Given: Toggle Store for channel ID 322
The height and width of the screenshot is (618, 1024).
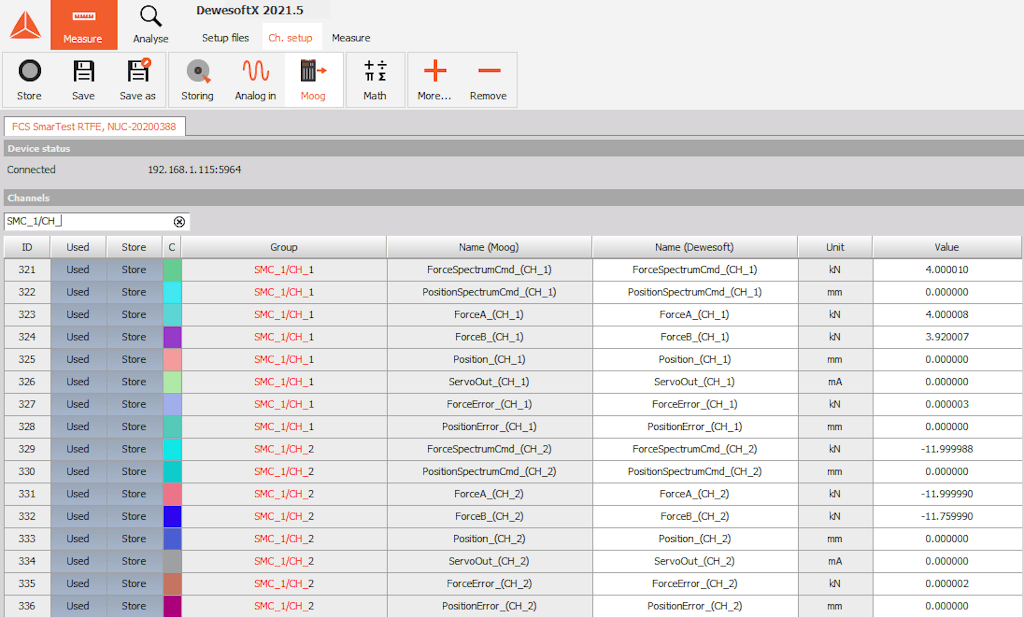Looking at the screenshot, I should pos(134,292).
